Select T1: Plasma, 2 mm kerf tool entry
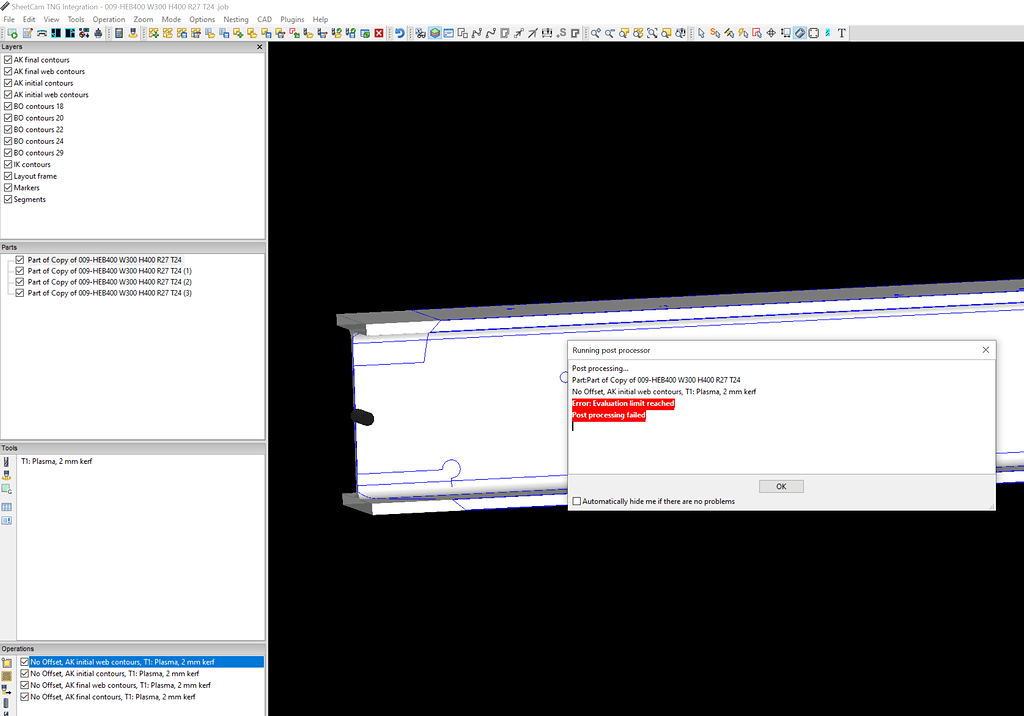 point(57,460)
